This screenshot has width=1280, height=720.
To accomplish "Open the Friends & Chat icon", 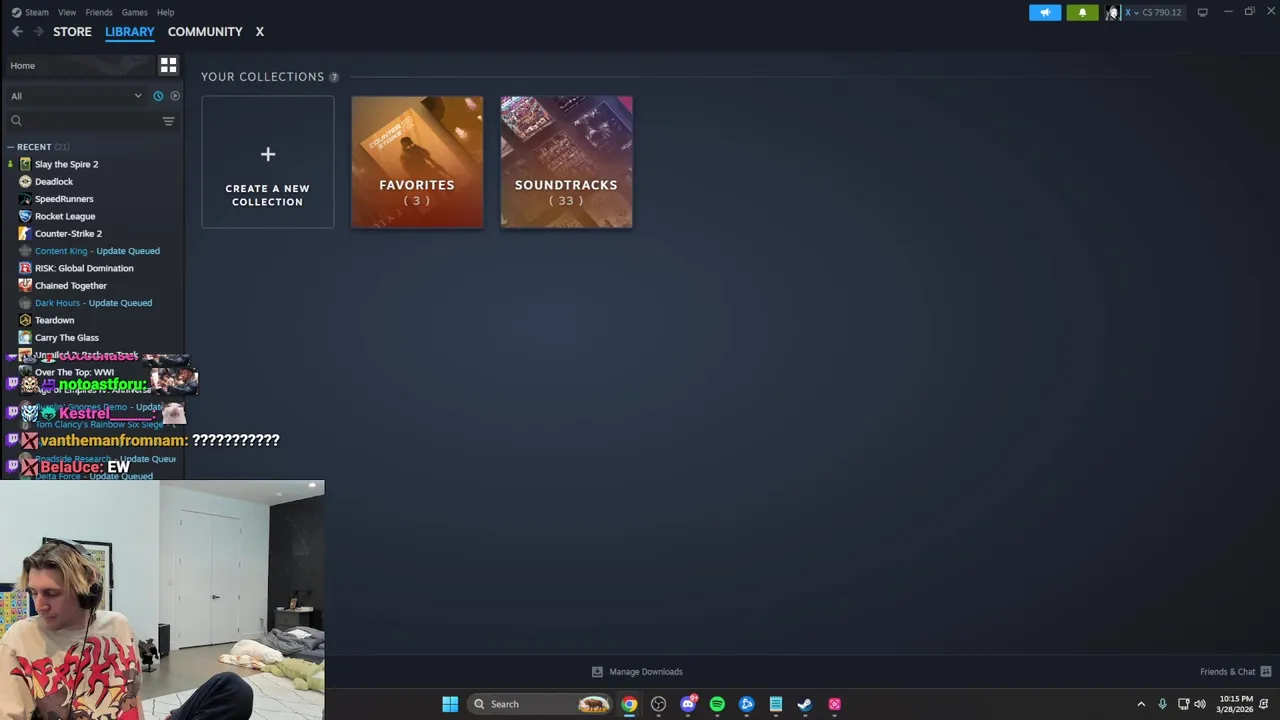I will click(1265, 672).
